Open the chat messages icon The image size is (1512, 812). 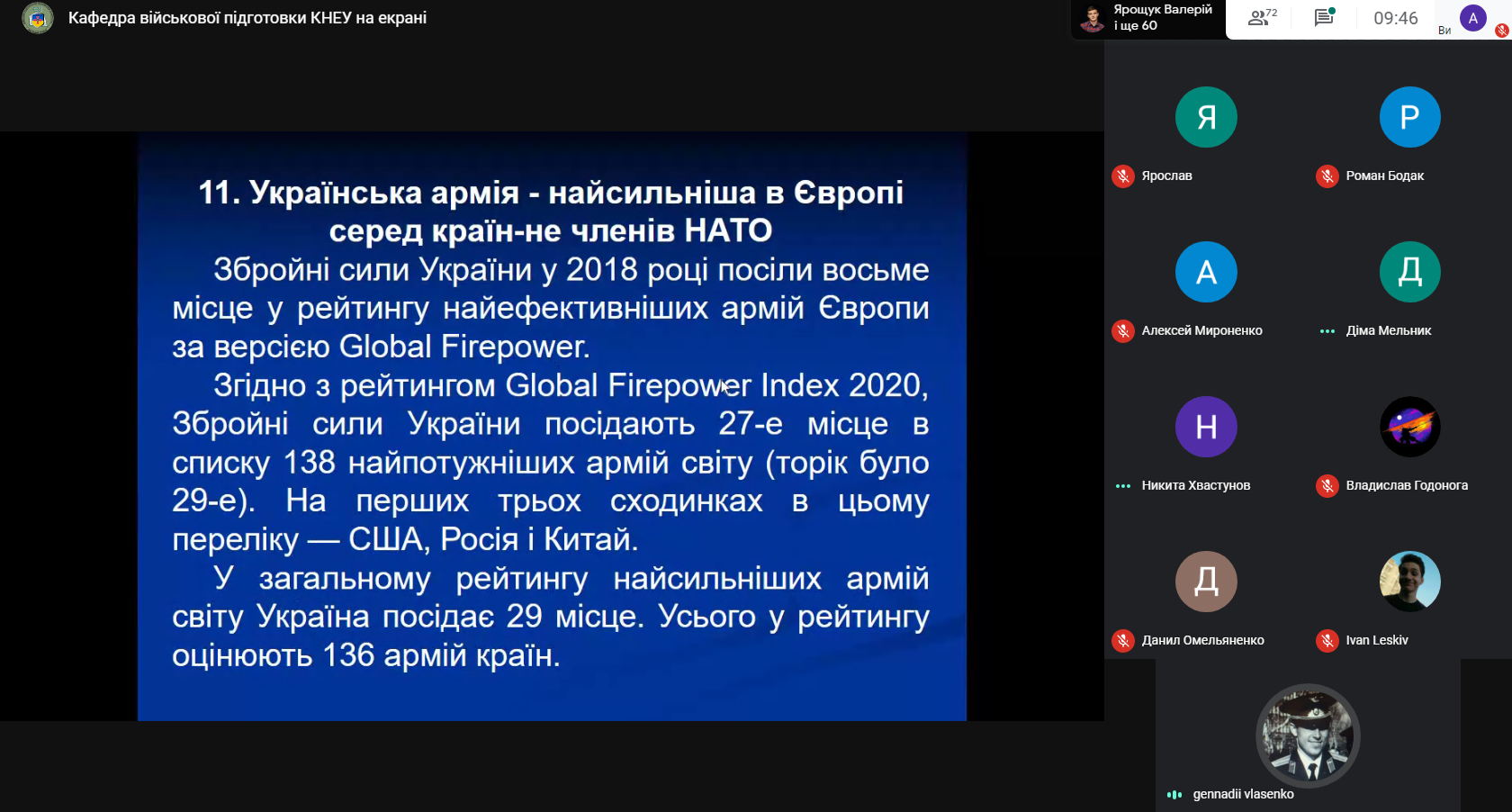[1324, 18]
